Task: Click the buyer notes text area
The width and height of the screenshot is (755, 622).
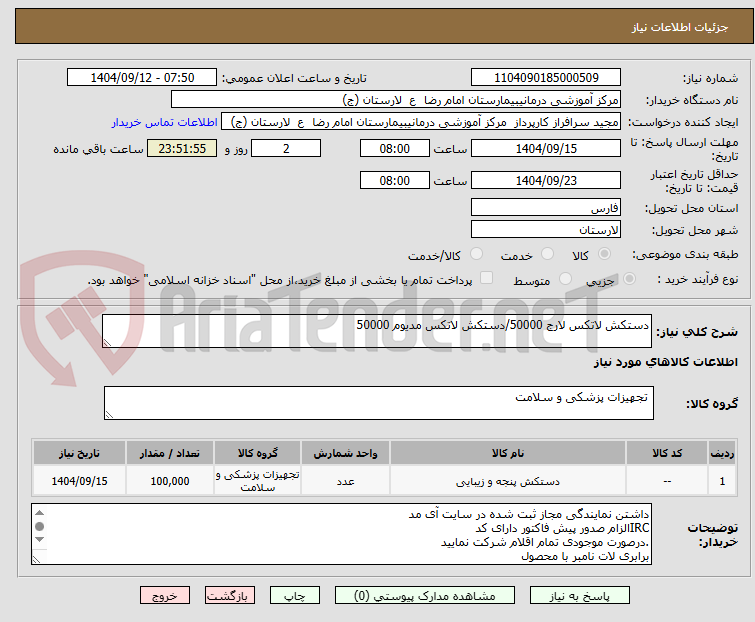Action: 341,534
